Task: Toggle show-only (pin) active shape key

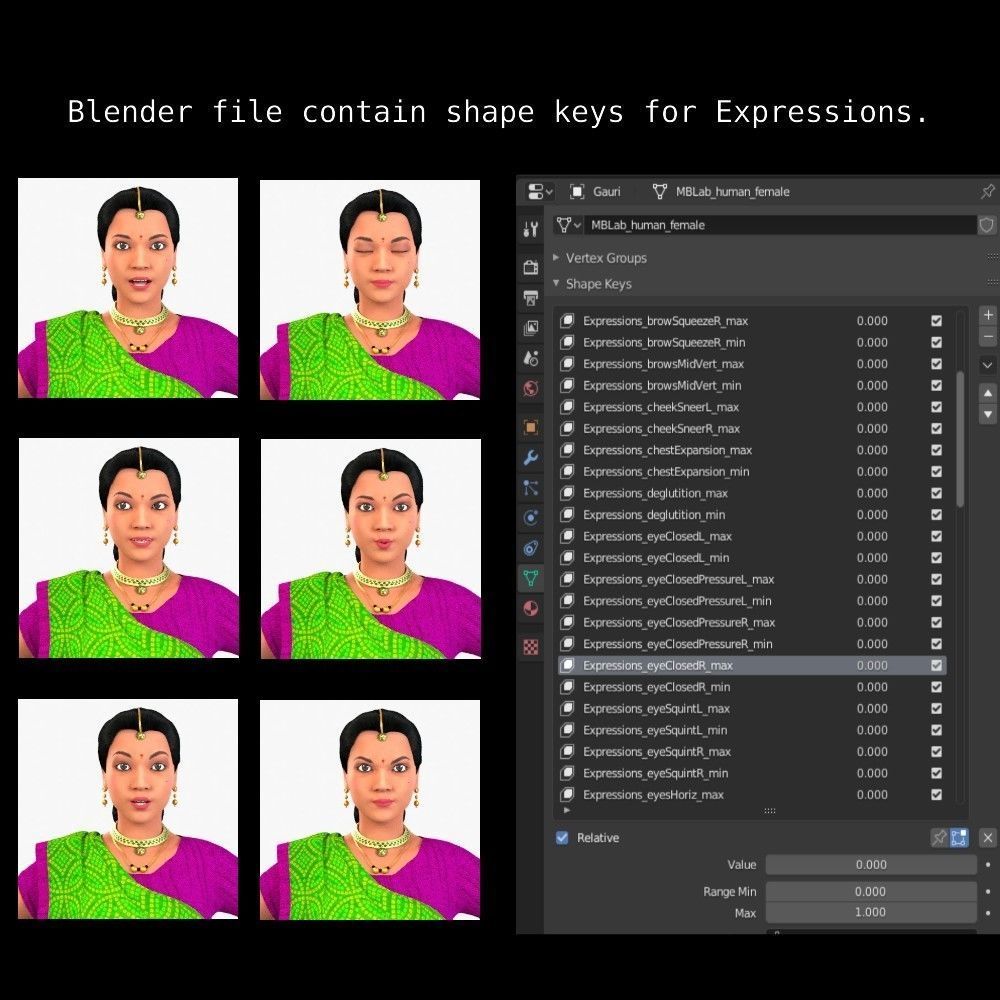Action: 939,838
